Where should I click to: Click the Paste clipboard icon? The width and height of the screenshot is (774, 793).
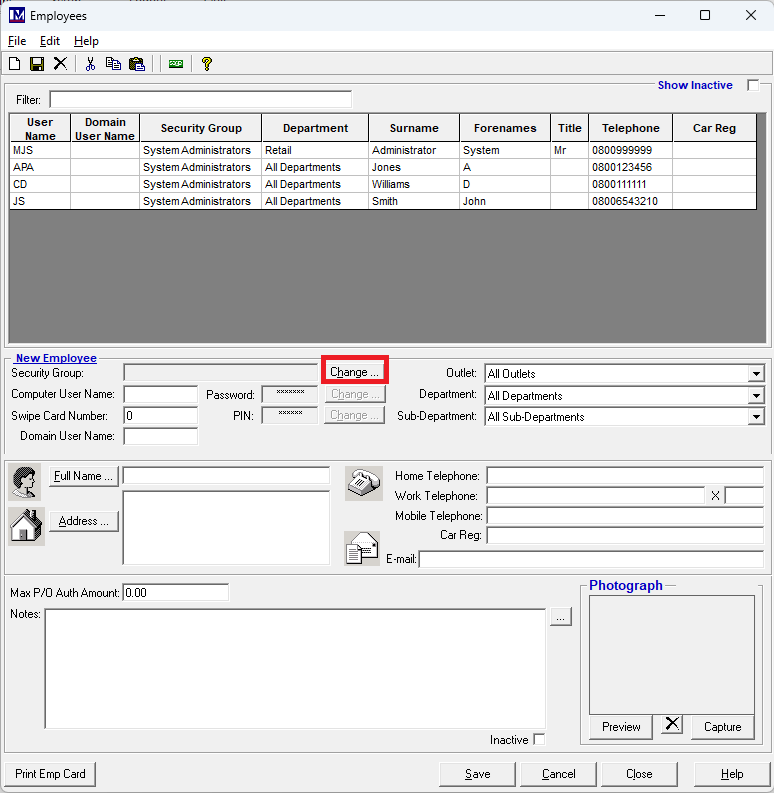pos(137,64)
